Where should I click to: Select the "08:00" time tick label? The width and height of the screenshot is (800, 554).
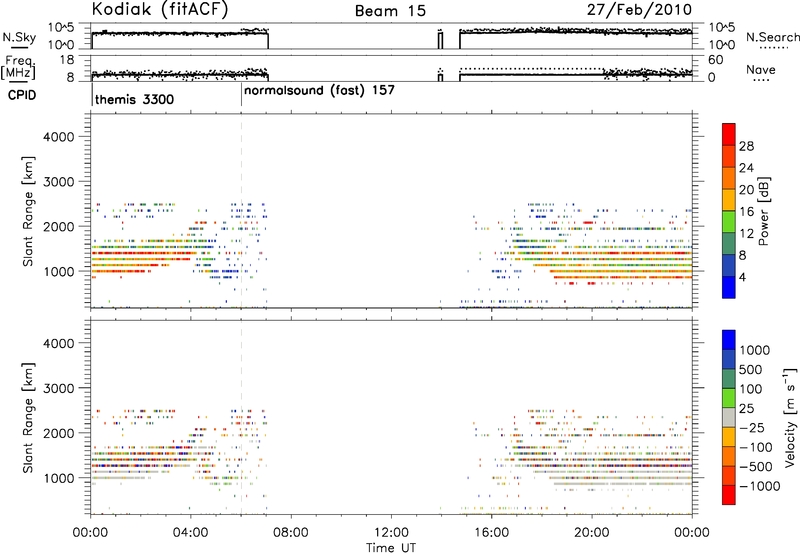(291, 533)
